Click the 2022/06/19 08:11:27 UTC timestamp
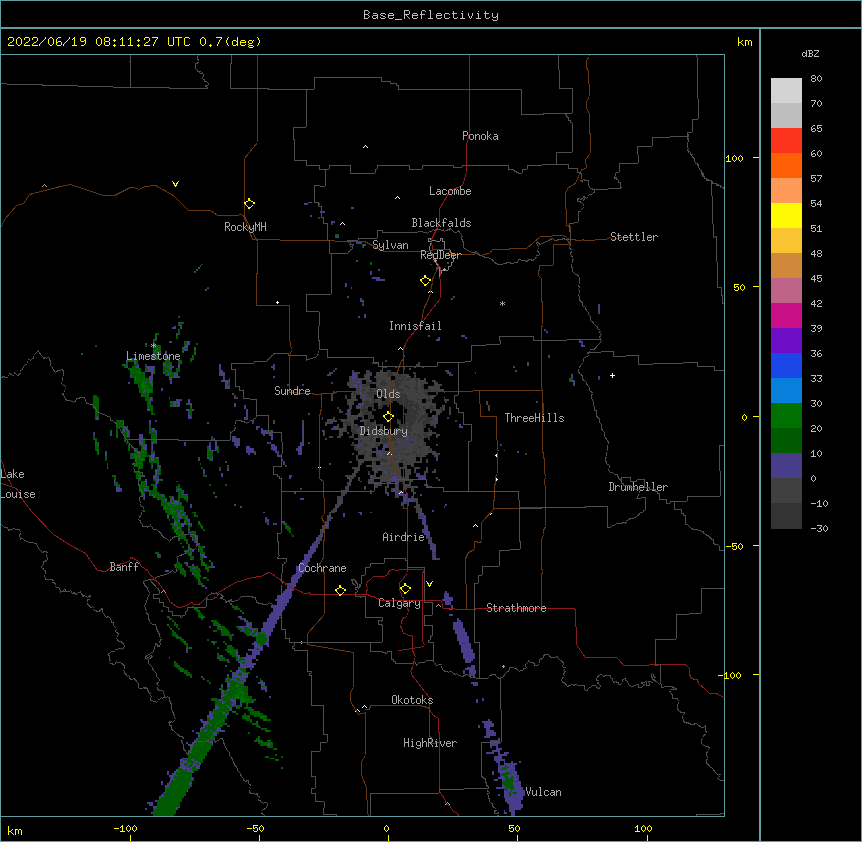Viewport: 862px width, 842px height. [x=98, y=42]
